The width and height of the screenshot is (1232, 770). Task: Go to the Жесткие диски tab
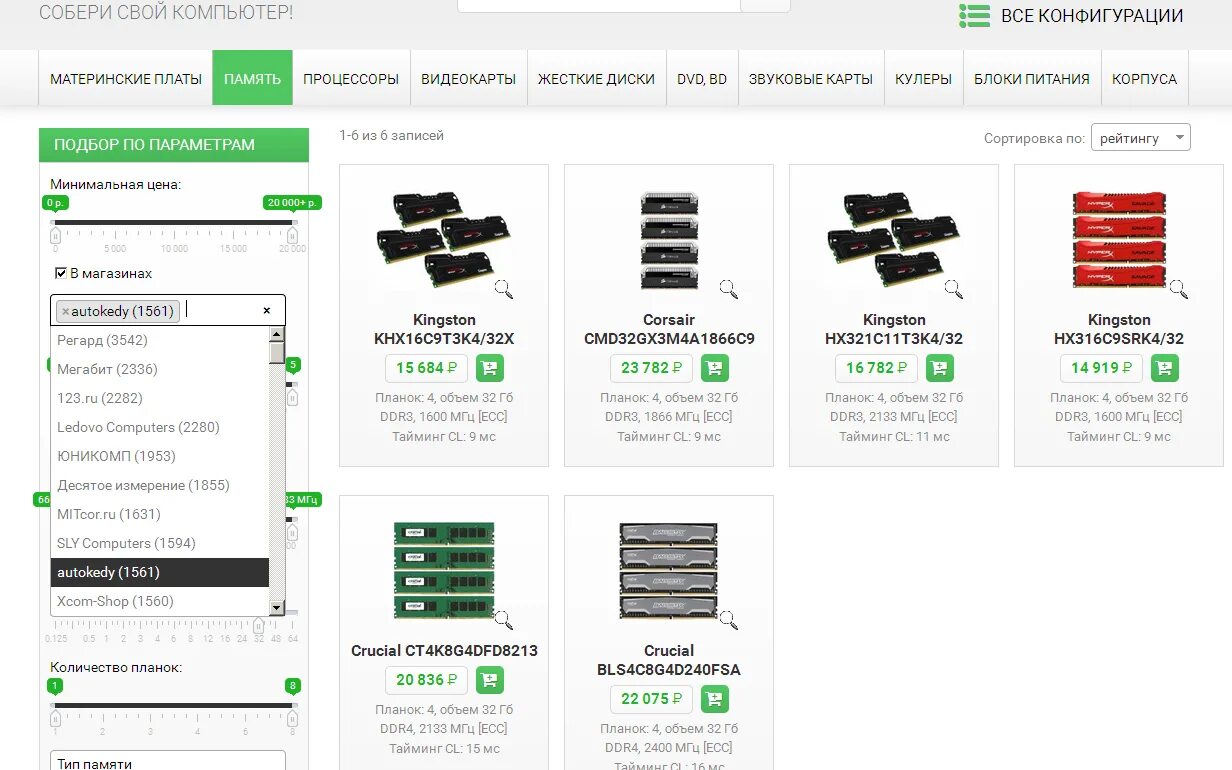tap(596, 78)
